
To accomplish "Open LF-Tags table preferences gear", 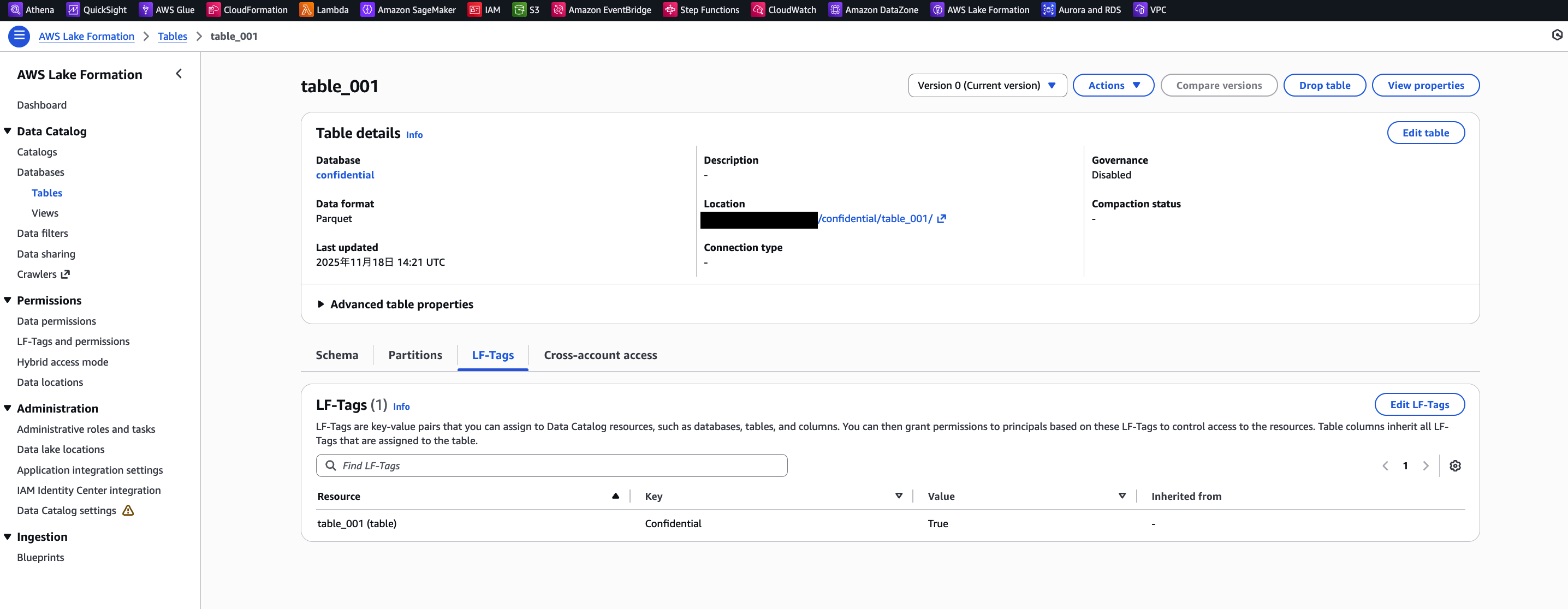I will tap(1456, 465).
